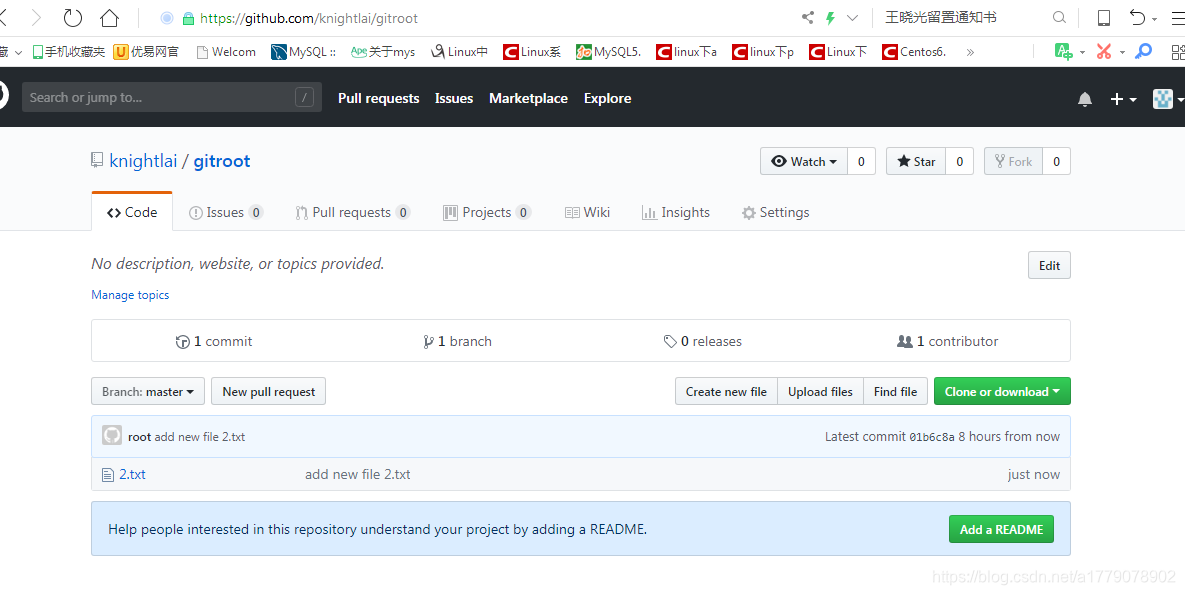Open the Centos6. bookmark
This screenshot has height=595, width=1185.
point(914,51)
